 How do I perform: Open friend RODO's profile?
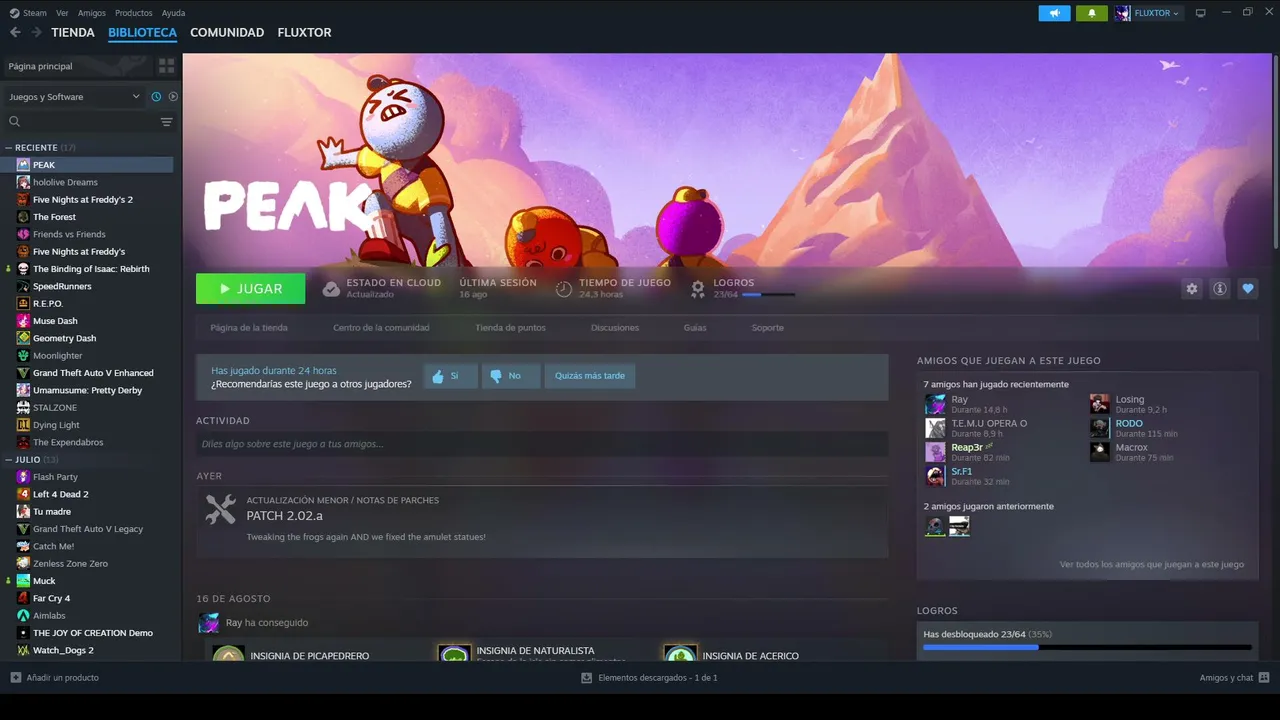click(x=1129, y=424)
